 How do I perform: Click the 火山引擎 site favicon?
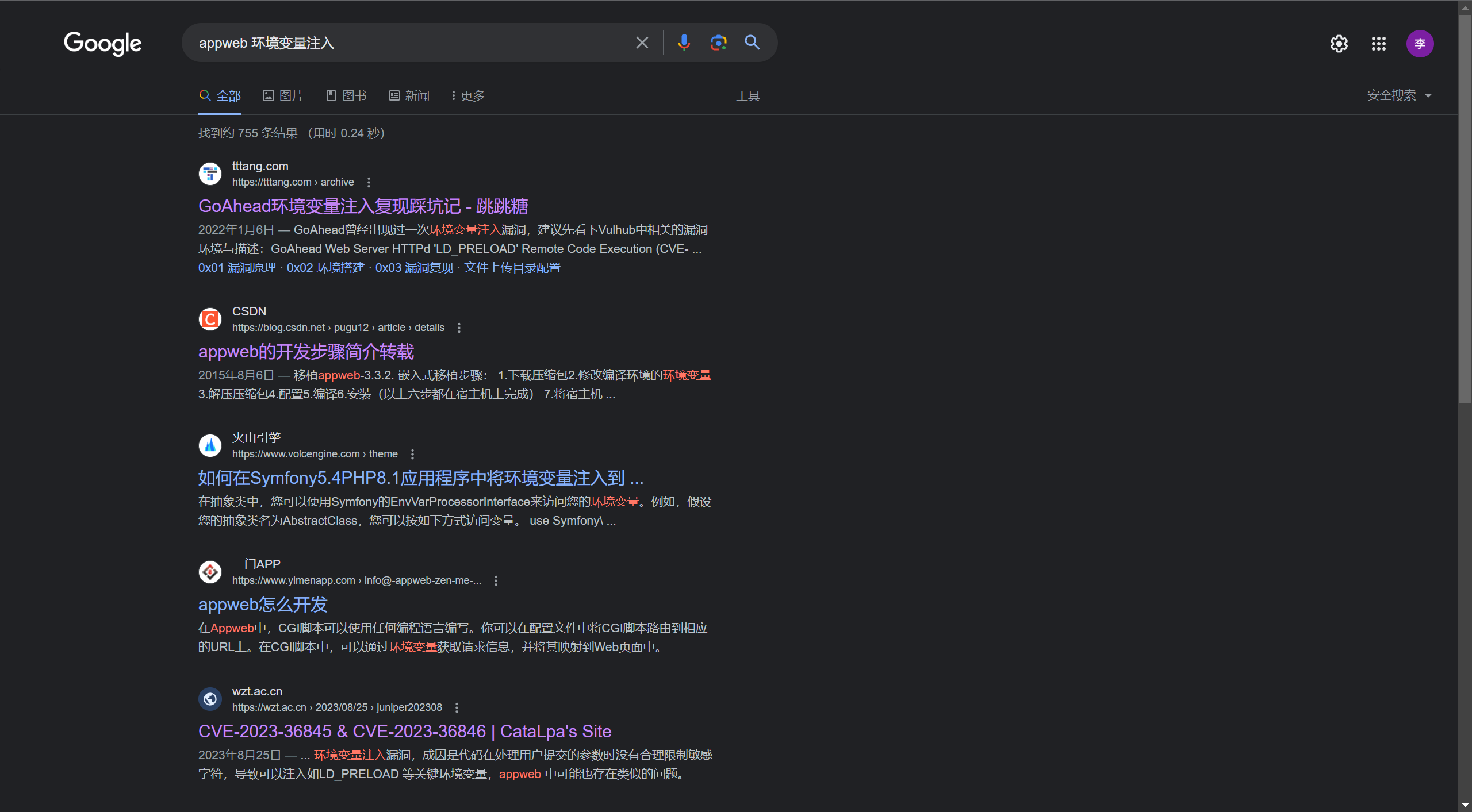[x=210, y=445]
